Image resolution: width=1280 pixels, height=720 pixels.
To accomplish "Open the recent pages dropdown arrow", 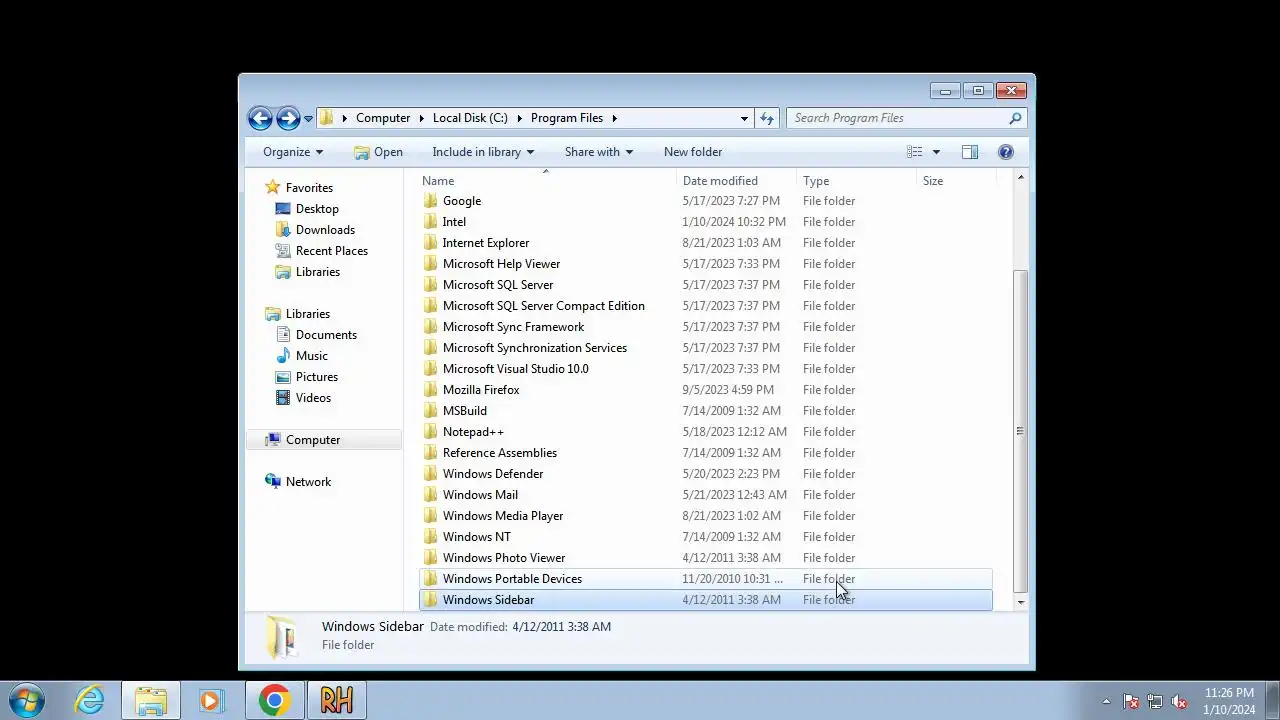I will pyautogui.click(x=308, y=118).
